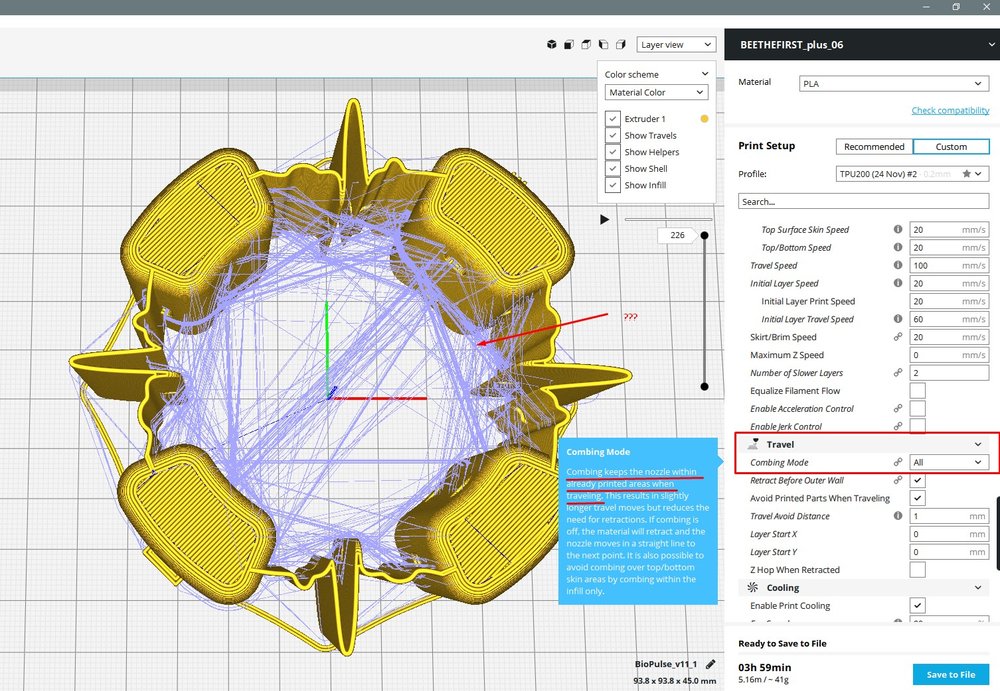Click the link icon for Retract Before Outer Wall

(897, 480)
